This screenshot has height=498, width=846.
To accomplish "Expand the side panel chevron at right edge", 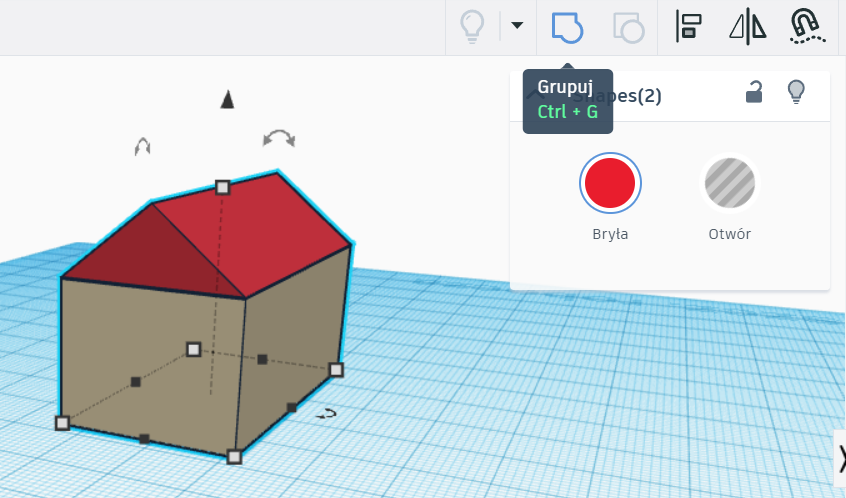I will pos(841,460).
